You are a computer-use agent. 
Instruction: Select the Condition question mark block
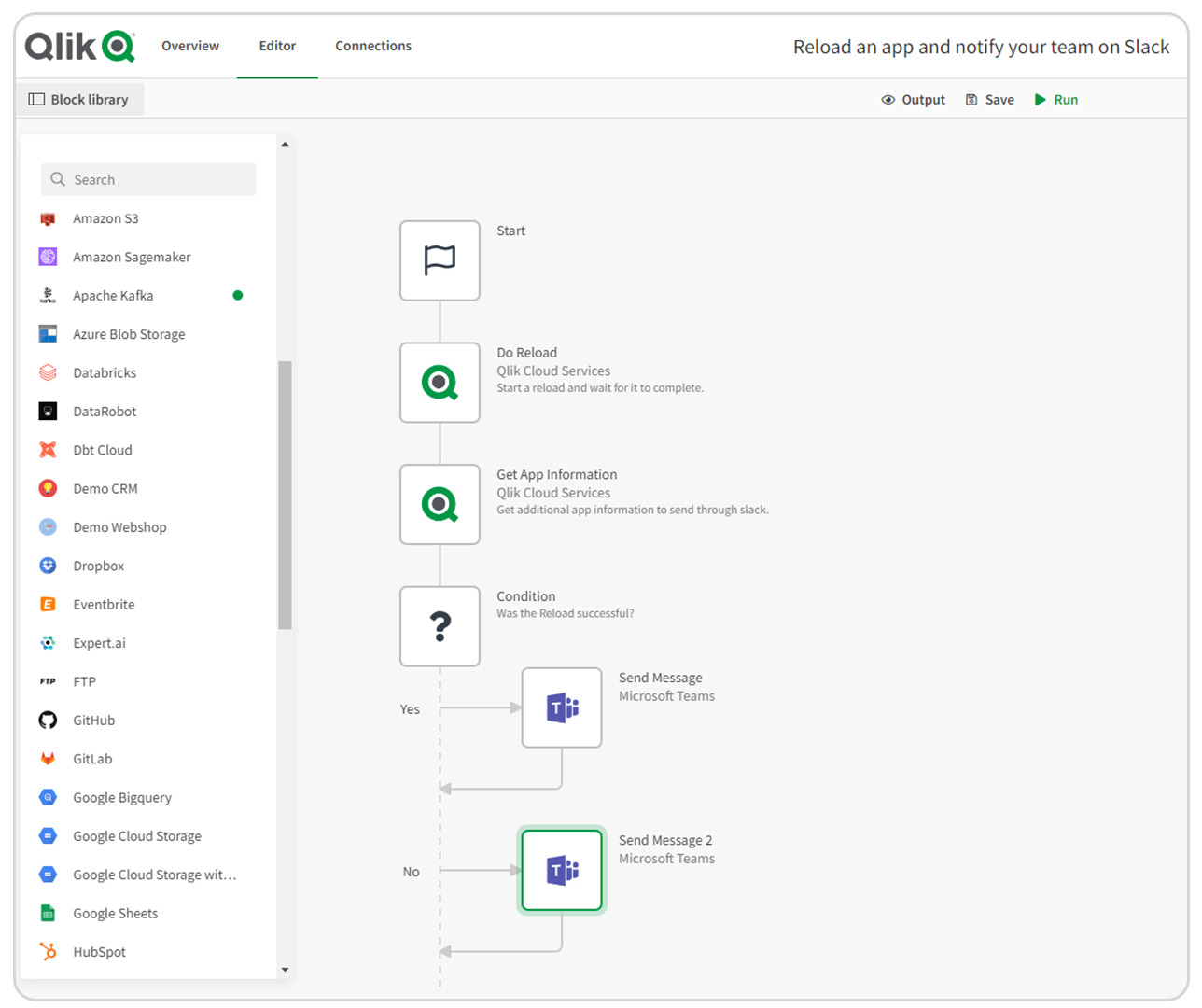[x=440, y=626]
